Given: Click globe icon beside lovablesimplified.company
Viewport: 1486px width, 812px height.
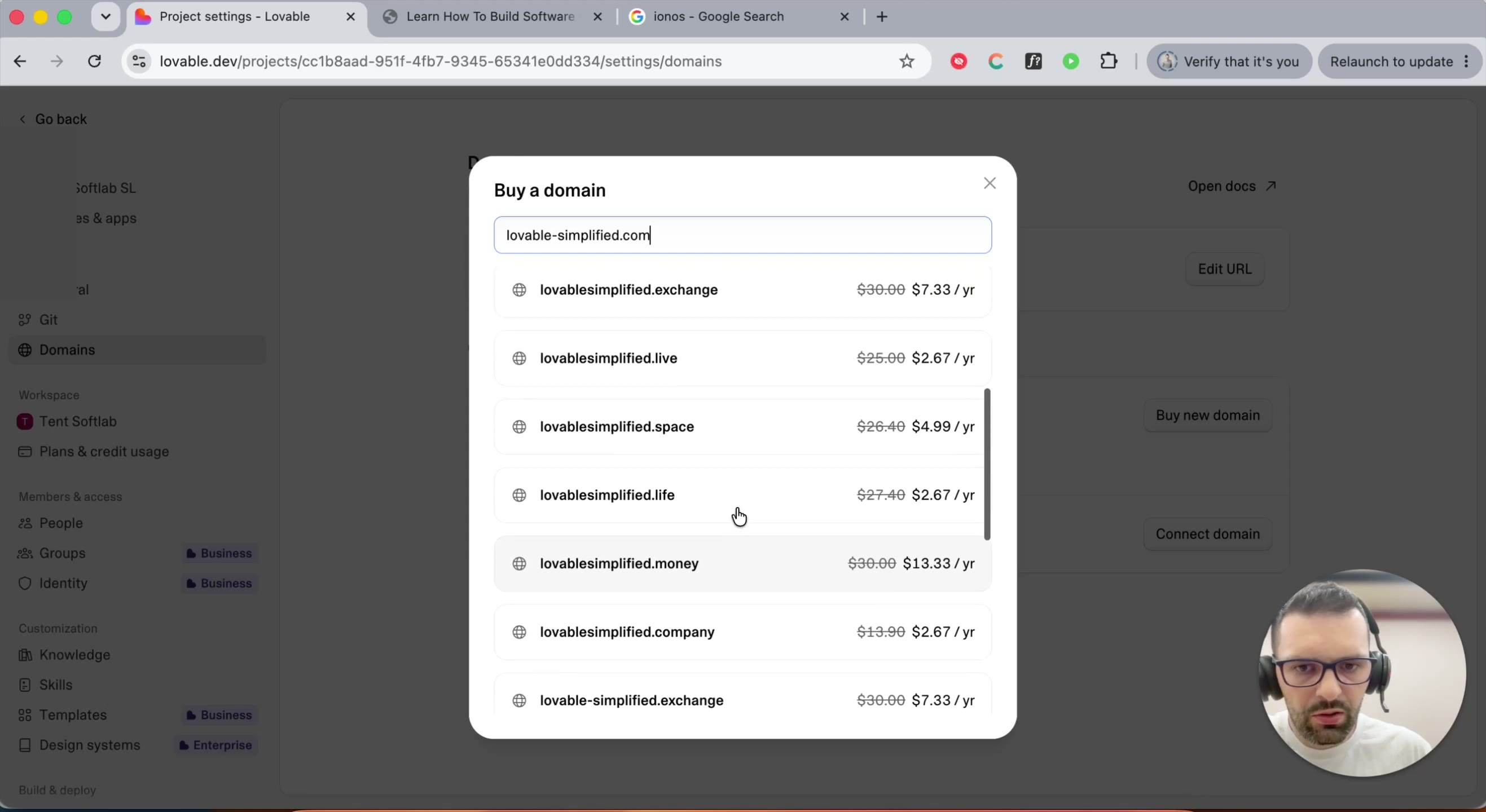Looking at the screenshot, I should tap(519, 632).
